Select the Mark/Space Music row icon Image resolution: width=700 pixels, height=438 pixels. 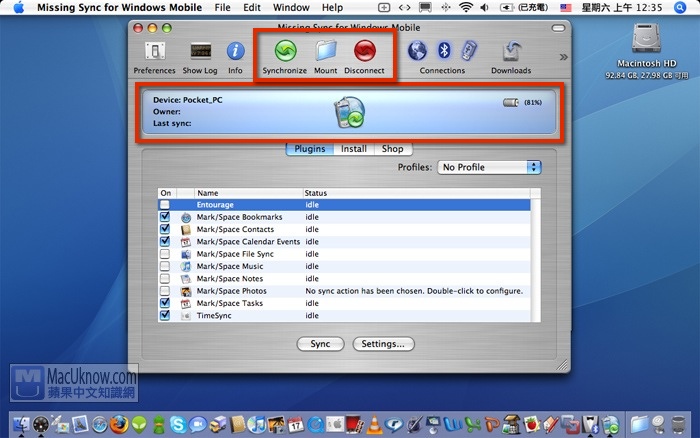(186, 267)
